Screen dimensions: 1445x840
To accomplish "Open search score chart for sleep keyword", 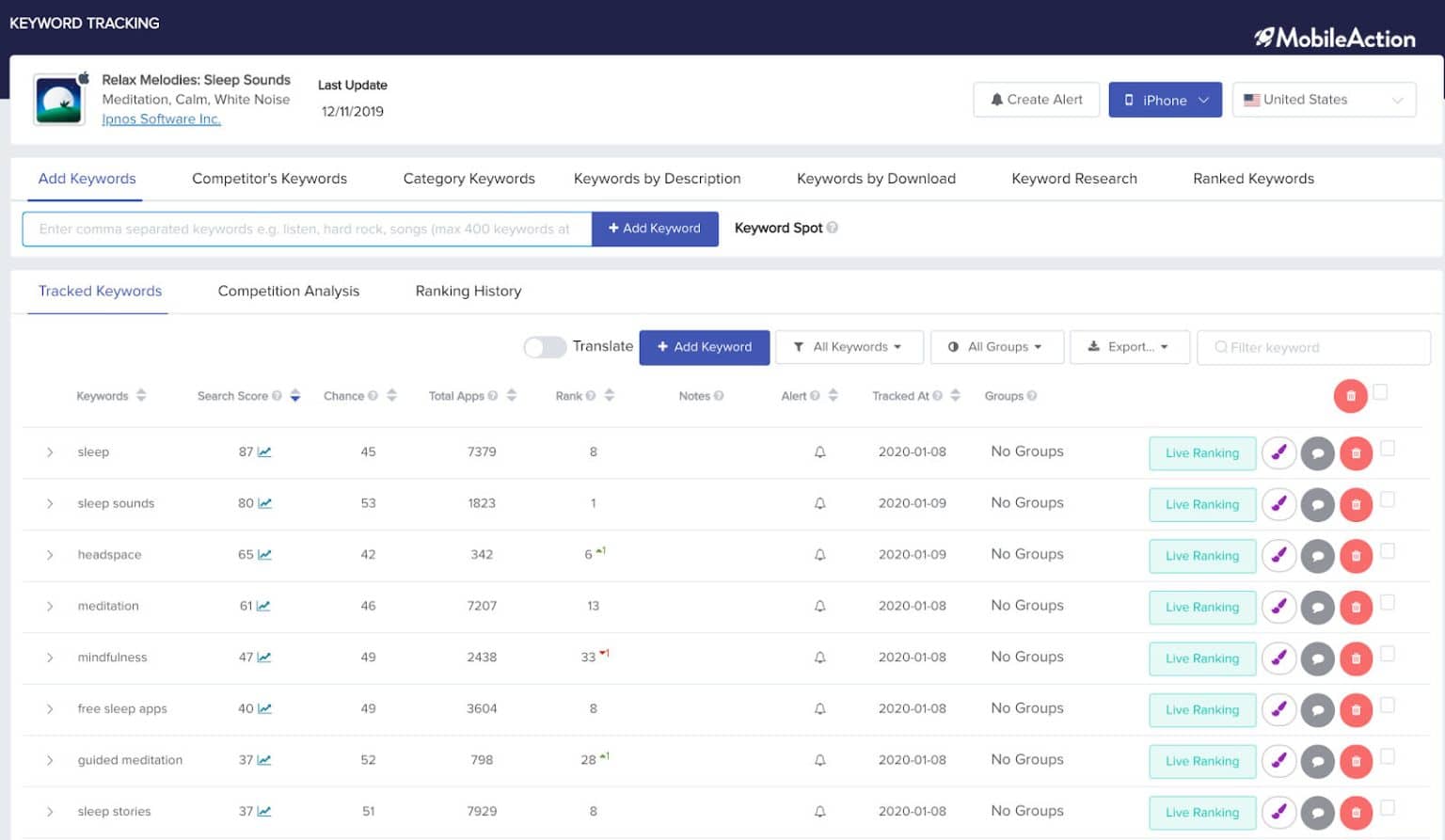I will (x=264, y=452).
